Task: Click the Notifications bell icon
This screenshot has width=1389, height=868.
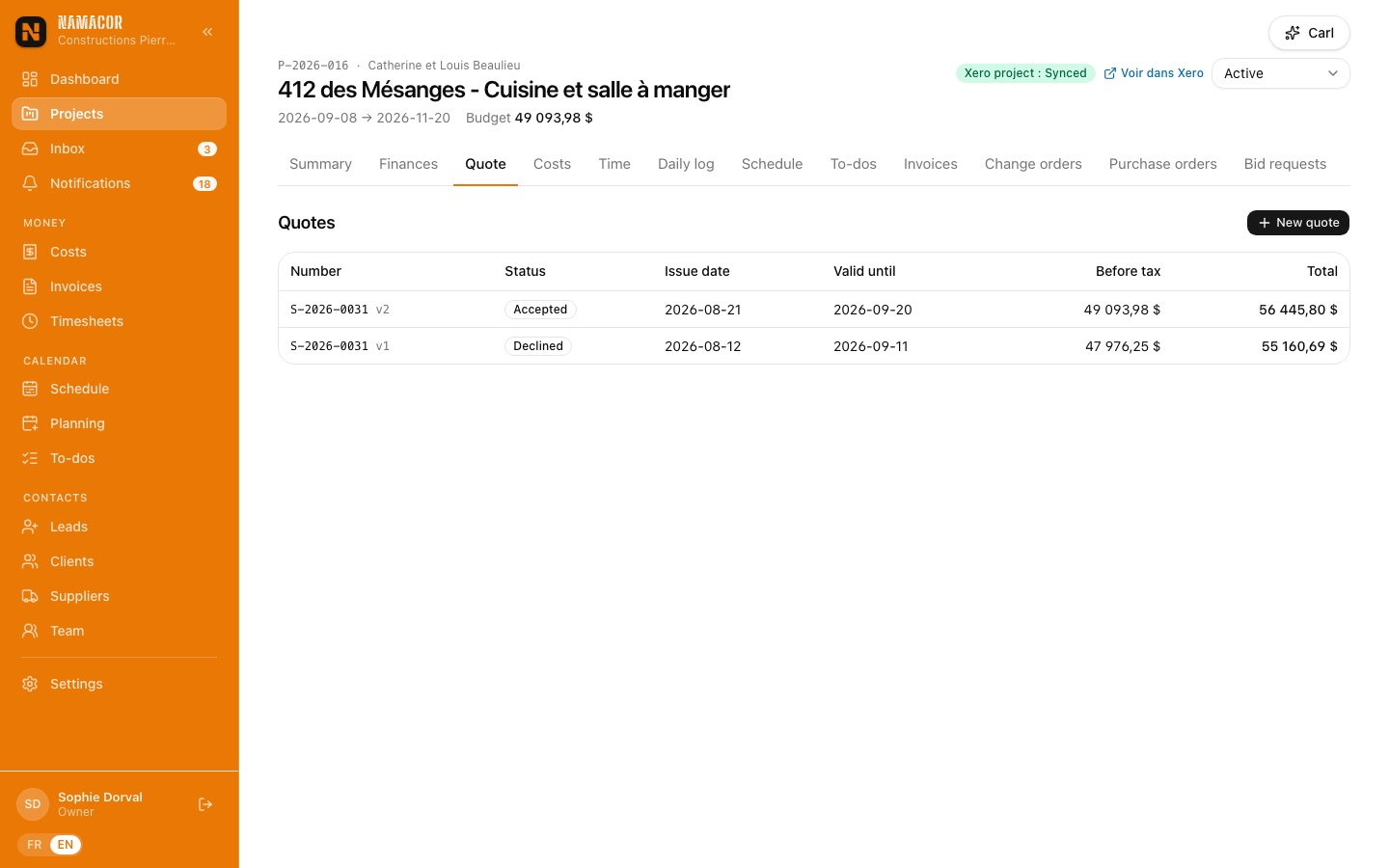Action: 30,183
